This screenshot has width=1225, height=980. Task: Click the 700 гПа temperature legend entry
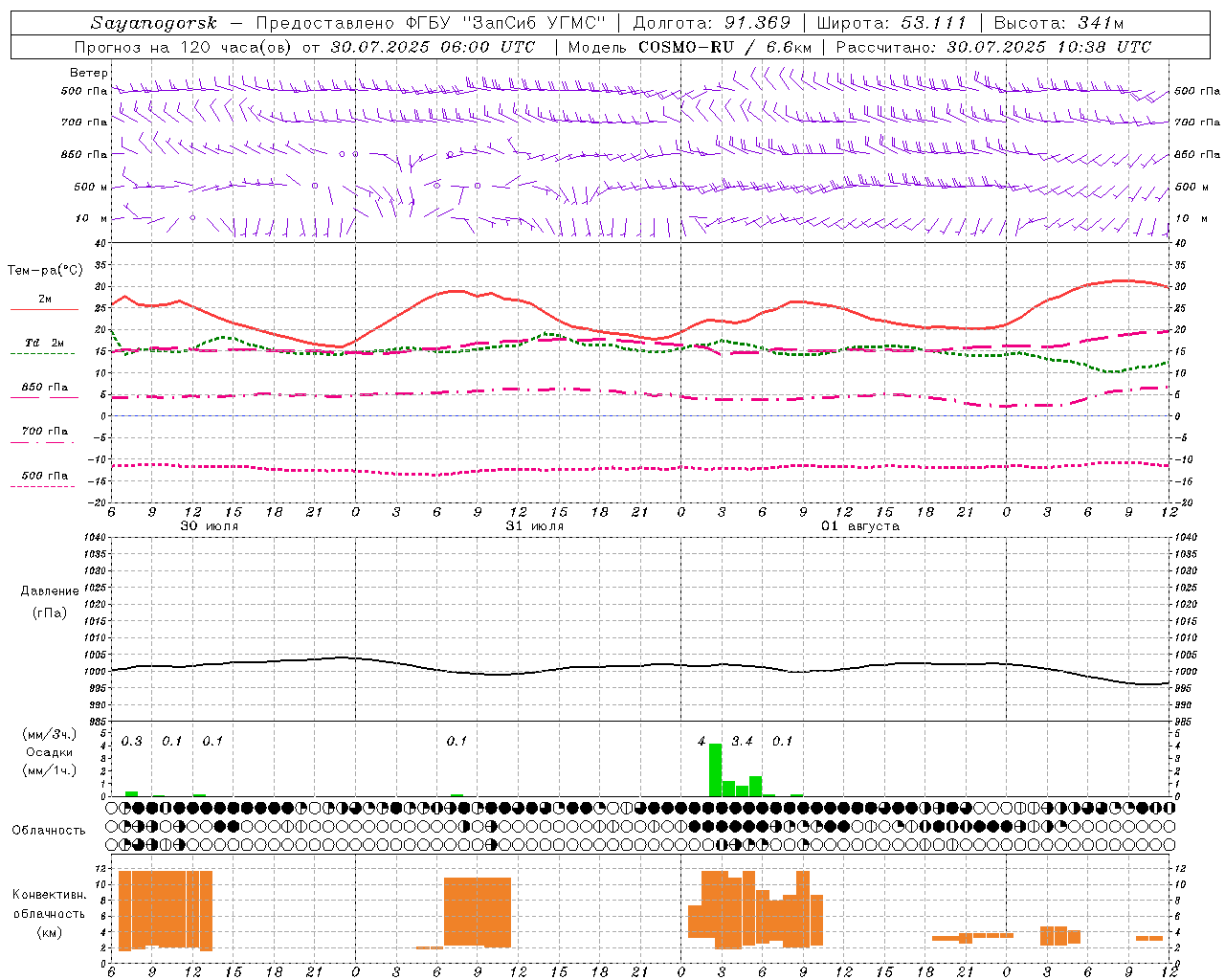click(45, 432)
